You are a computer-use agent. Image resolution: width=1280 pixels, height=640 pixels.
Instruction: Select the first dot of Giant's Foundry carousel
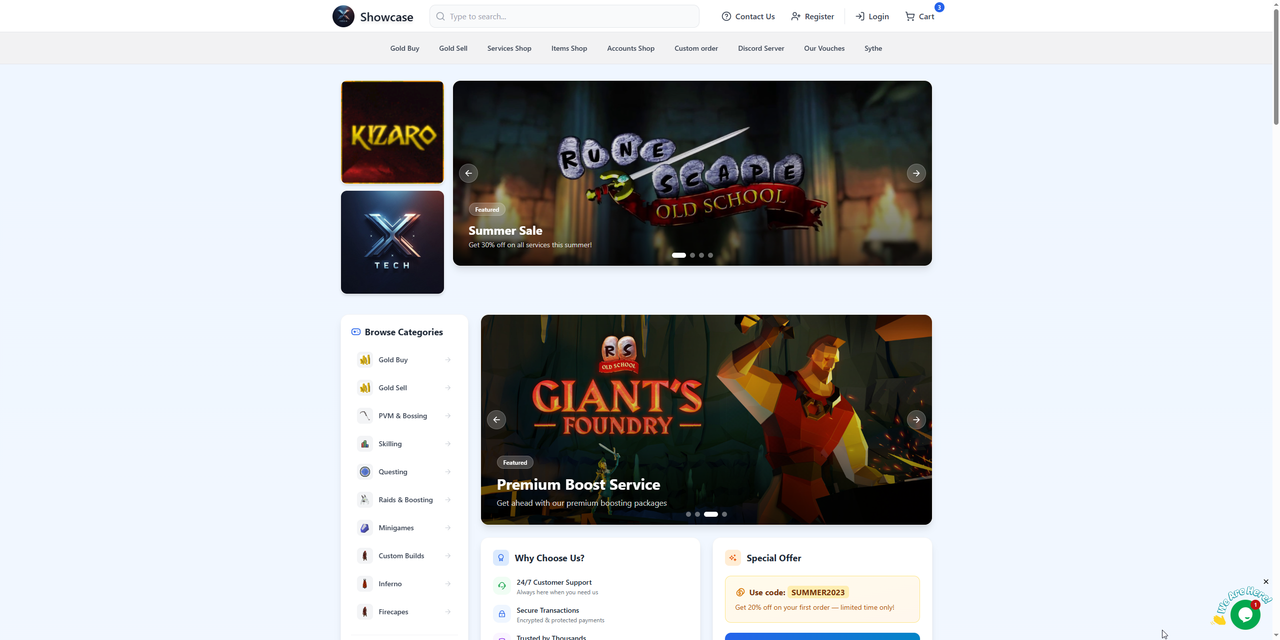pyautogui.click(x=688, y=514)
